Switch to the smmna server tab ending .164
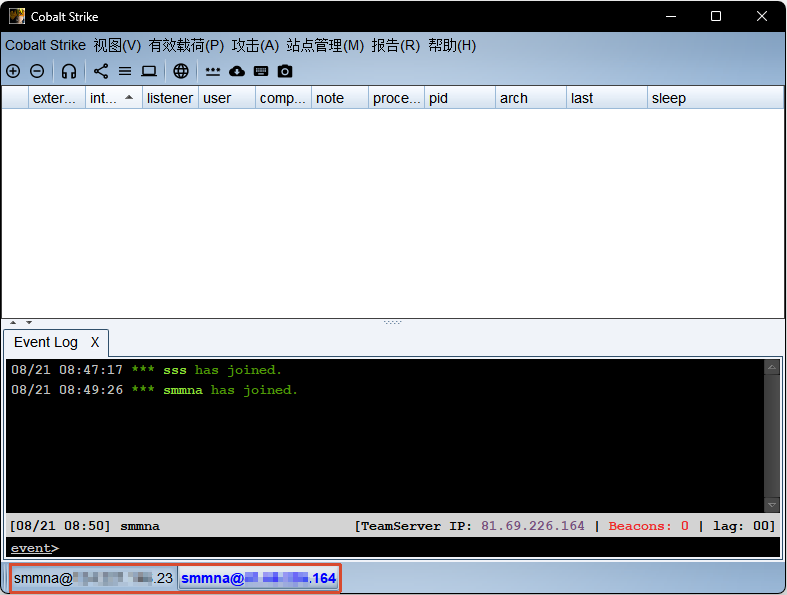Viewport: 787px width, 595px height. click(x=258, y=578)
